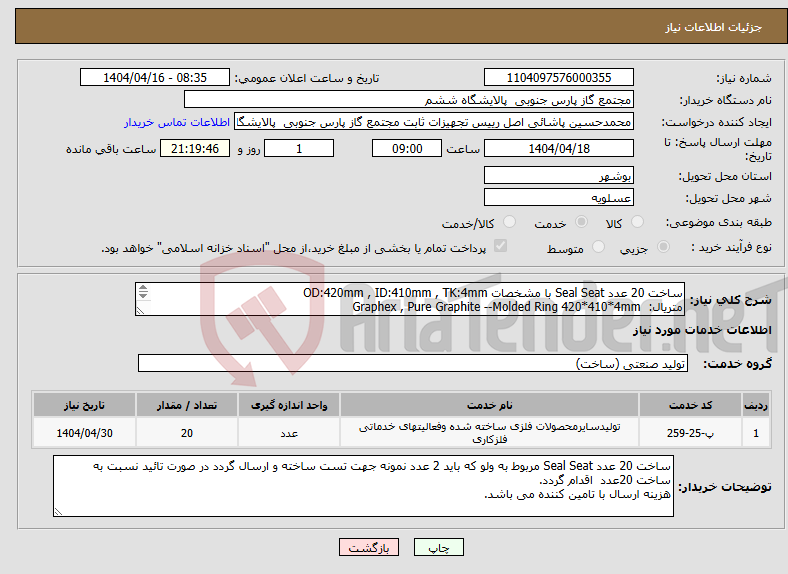Select the خدمت radio button
788x574 pixels.
click(581, 222)
